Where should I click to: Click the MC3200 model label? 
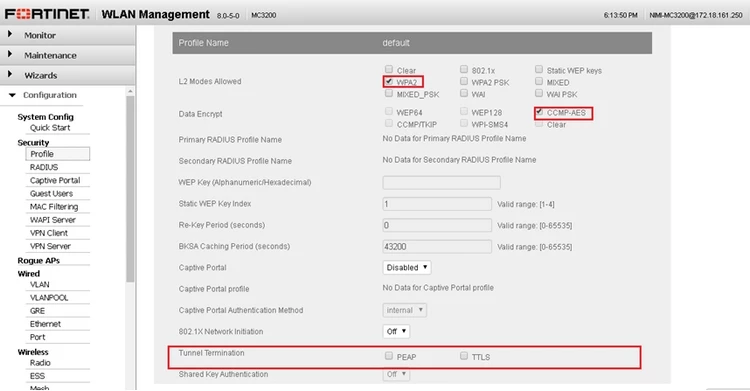264,15
